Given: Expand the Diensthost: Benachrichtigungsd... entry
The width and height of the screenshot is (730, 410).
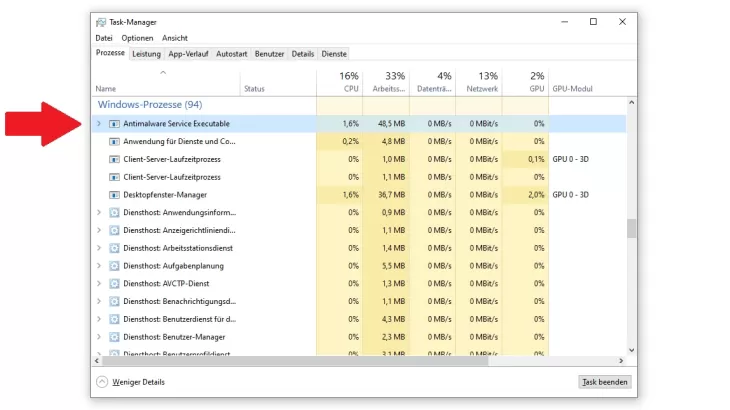Looking at the screenshot, I should 98,301.
